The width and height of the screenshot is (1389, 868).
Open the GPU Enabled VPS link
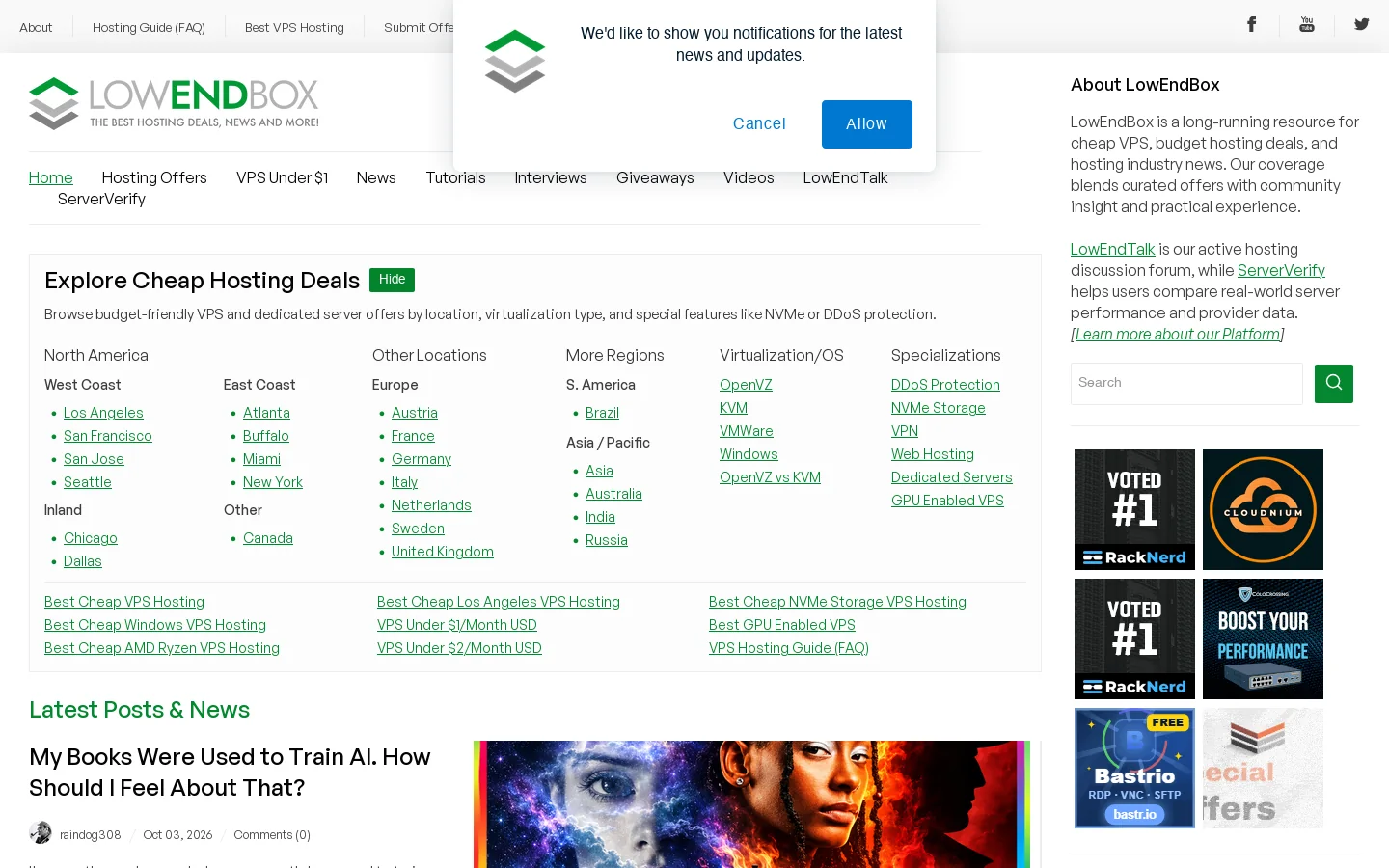[947, 501]
